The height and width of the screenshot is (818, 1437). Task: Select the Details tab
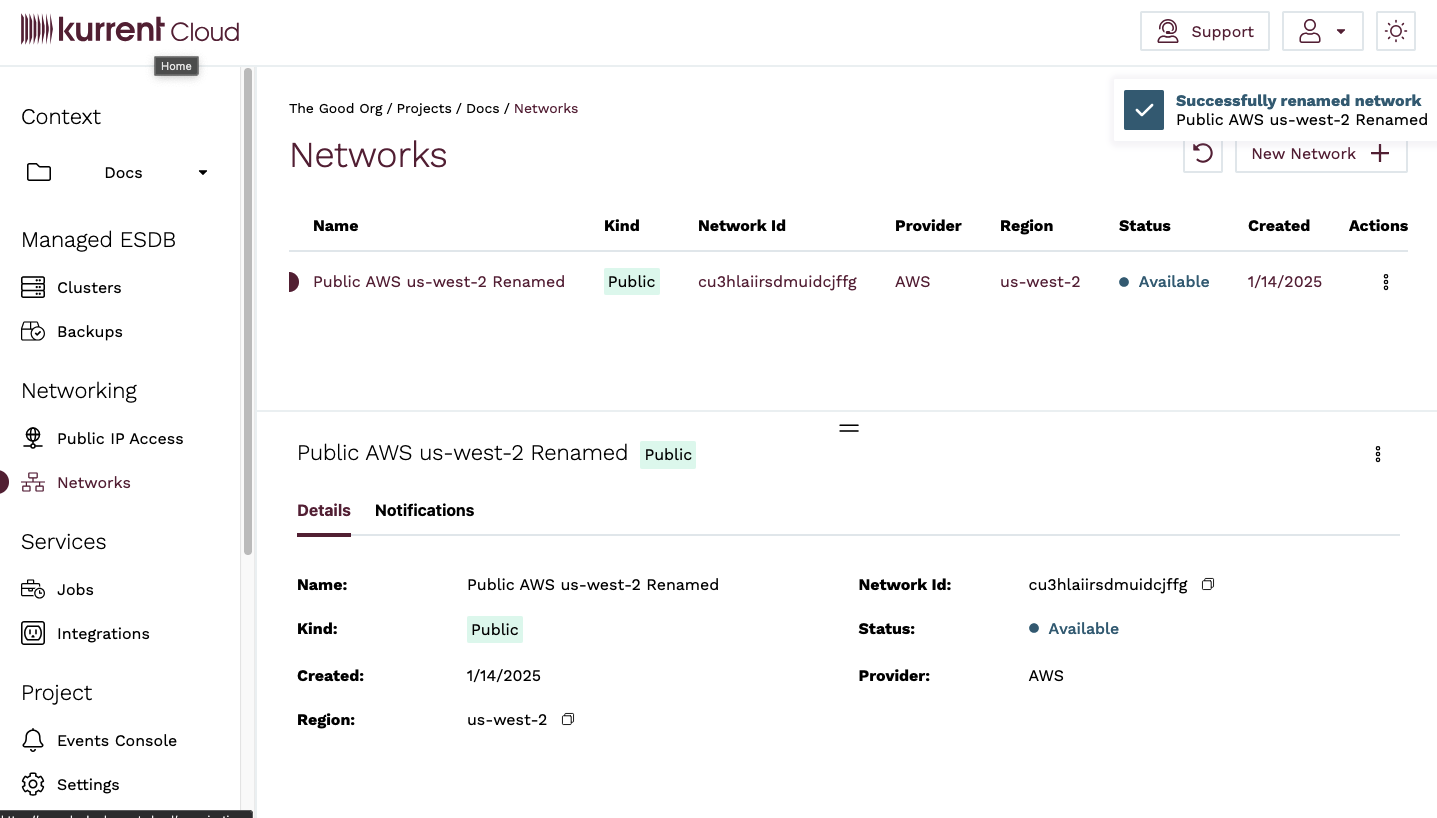[323, 510]
